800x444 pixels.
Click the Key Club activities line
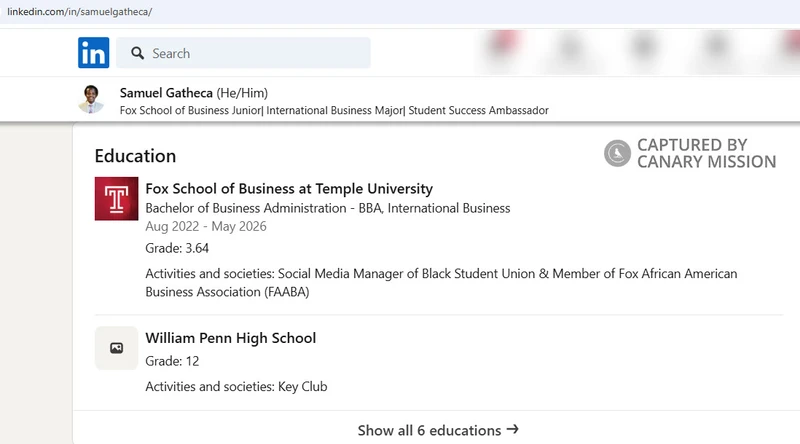click(x=236, y=386)
